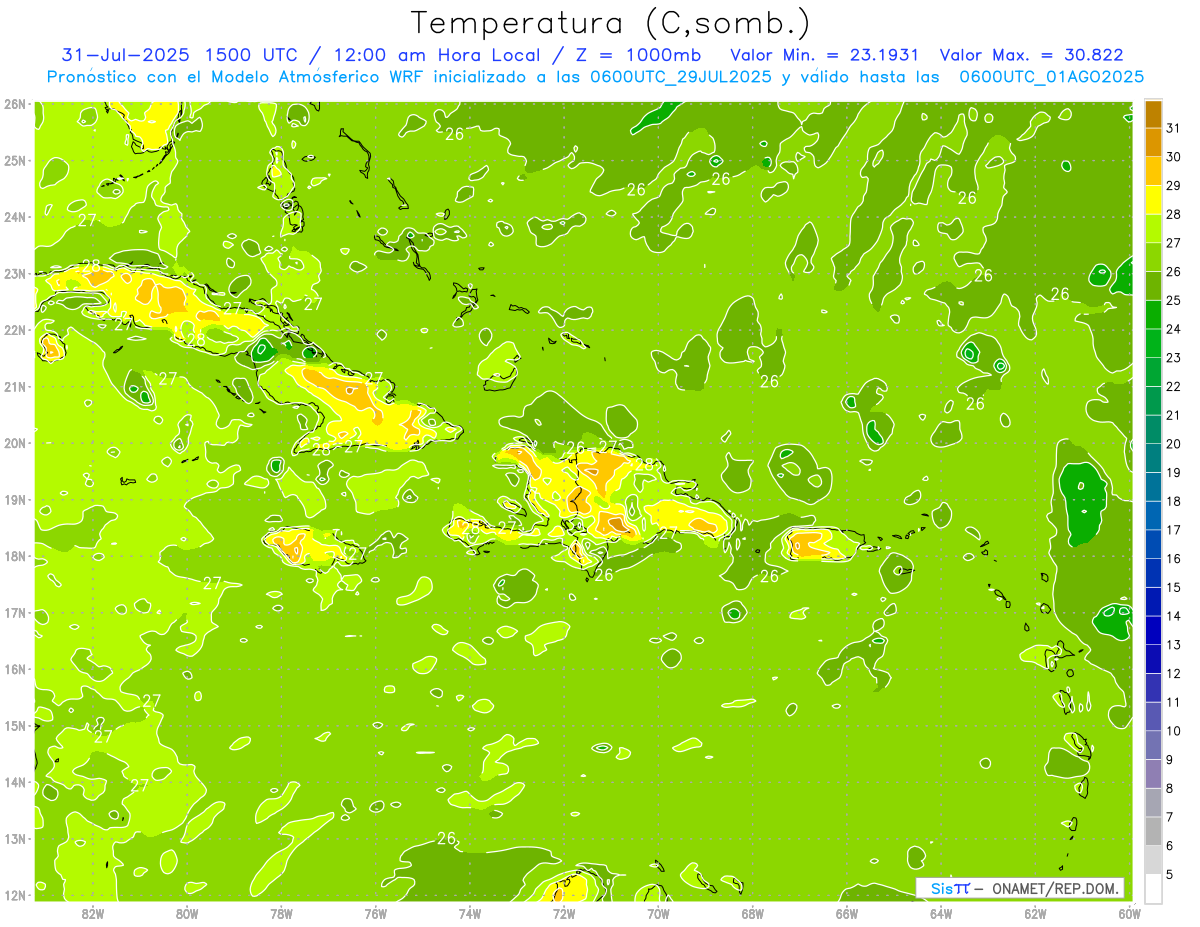Select the 80W longitude axis label

point(187,913)
